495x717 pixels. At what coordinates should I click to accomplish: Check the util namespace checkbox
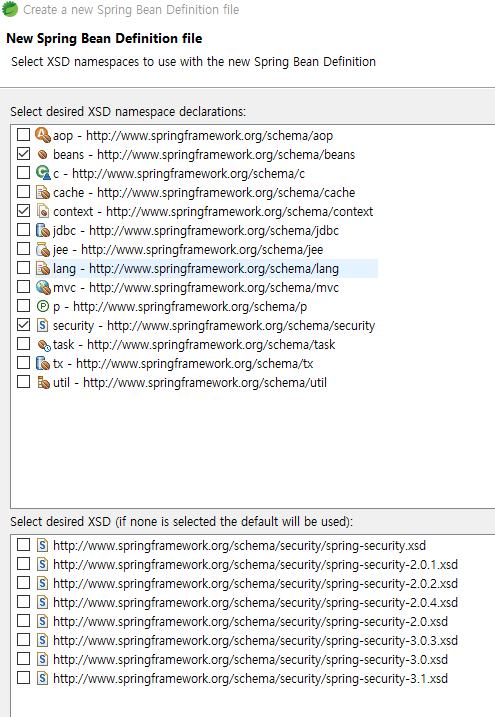point(23,381)
